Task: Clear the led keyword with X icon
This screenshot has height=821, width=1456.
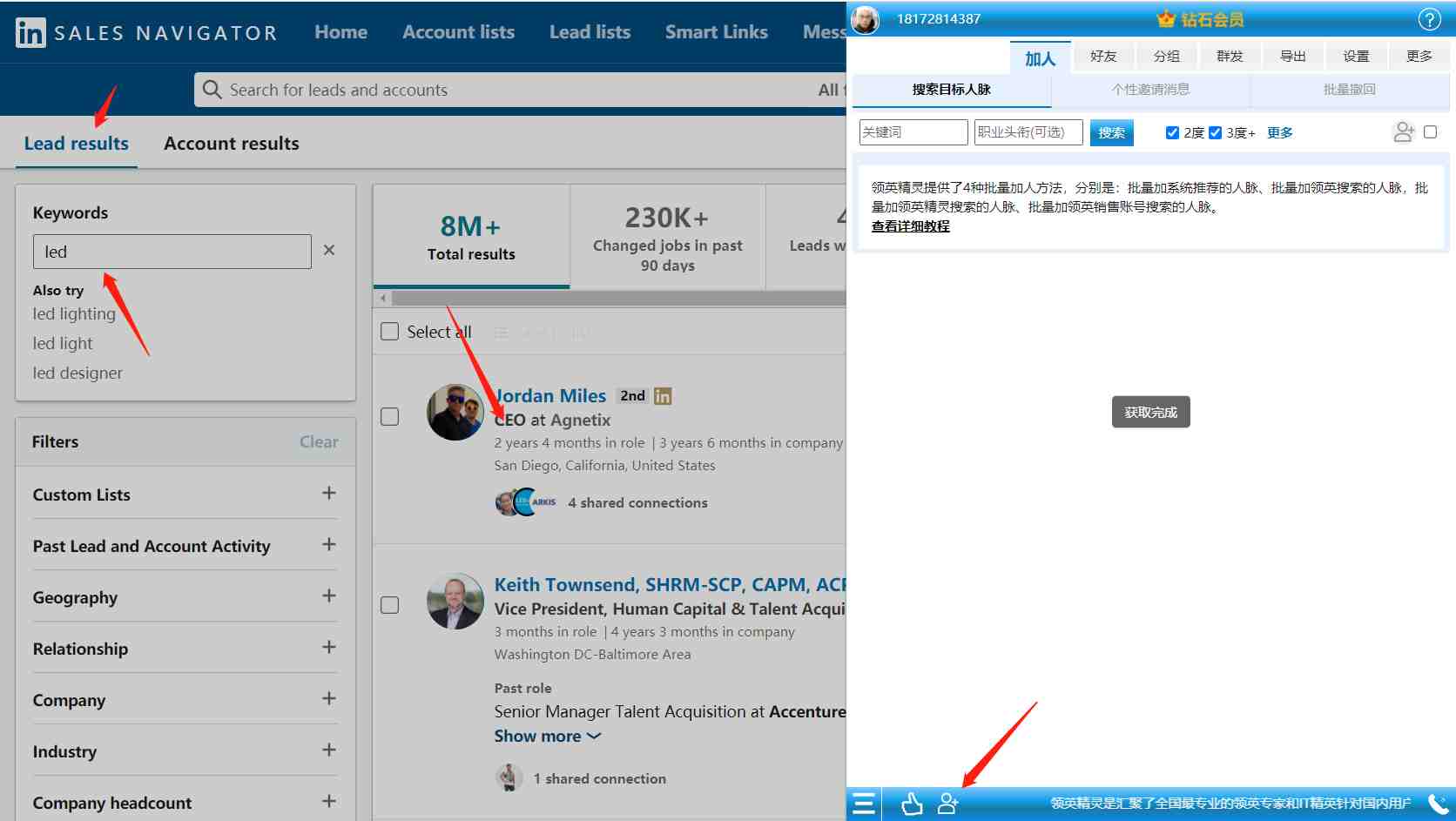Action: pos(329,250)
